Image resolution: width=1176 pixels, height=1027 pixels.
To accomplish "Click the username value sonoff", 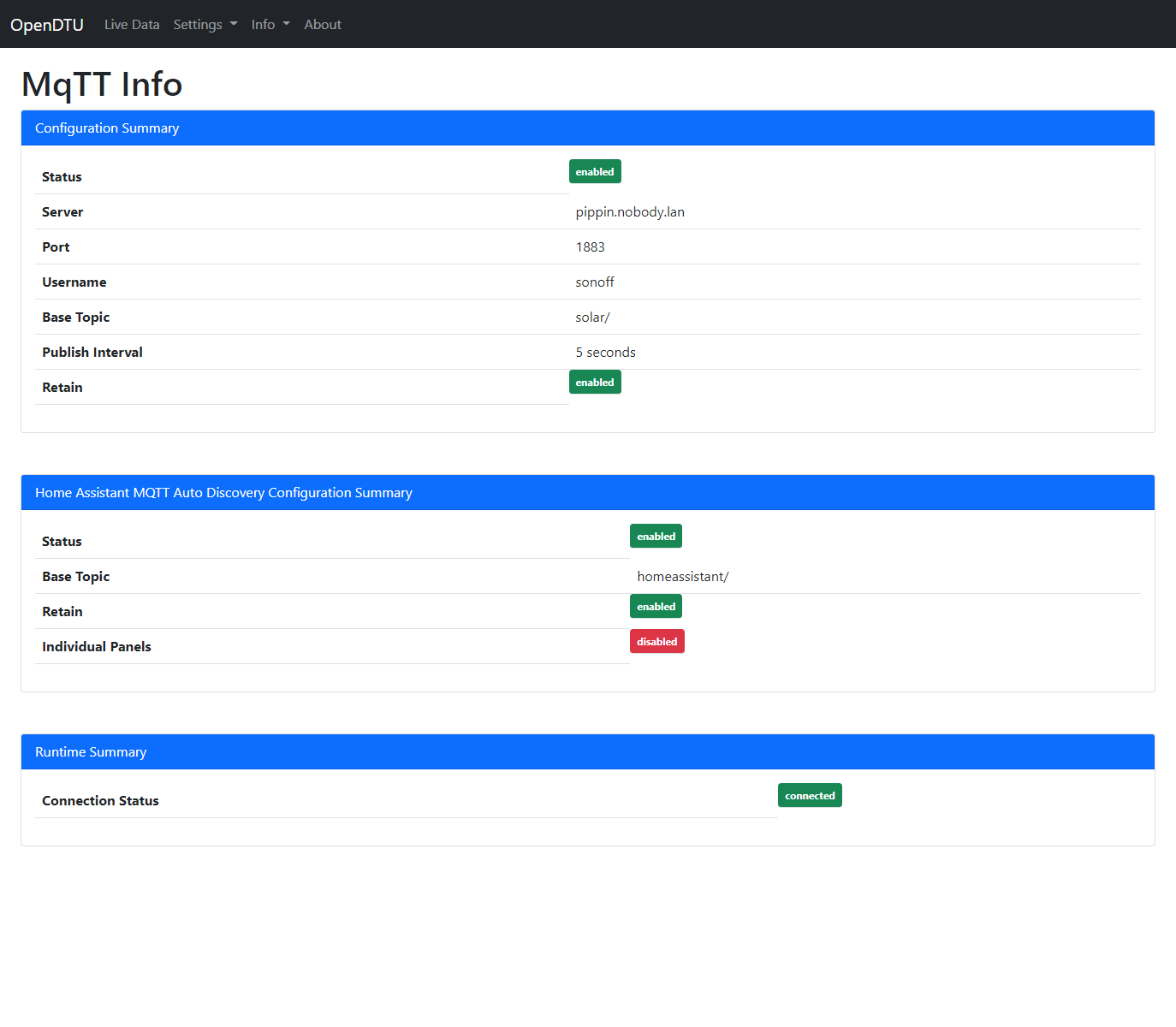I will click(x=595, y=282).
